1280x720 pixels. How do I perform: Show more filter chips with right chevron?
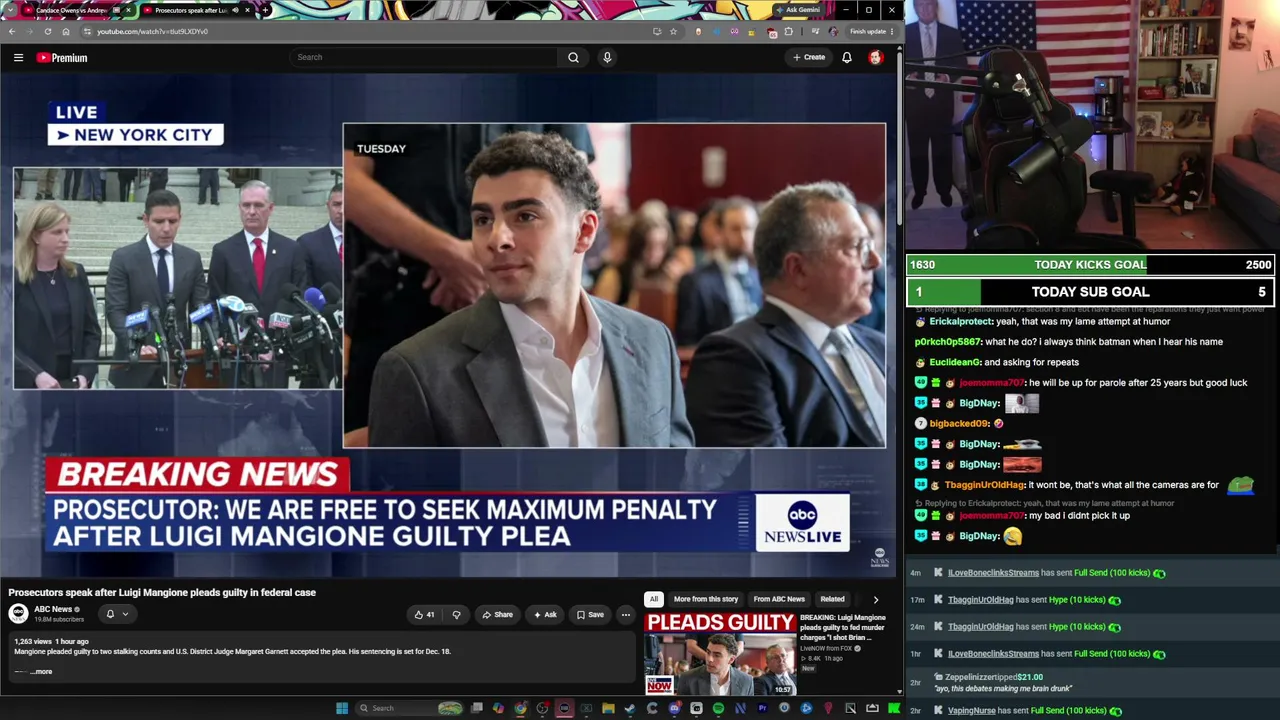[x=875, y=600]
